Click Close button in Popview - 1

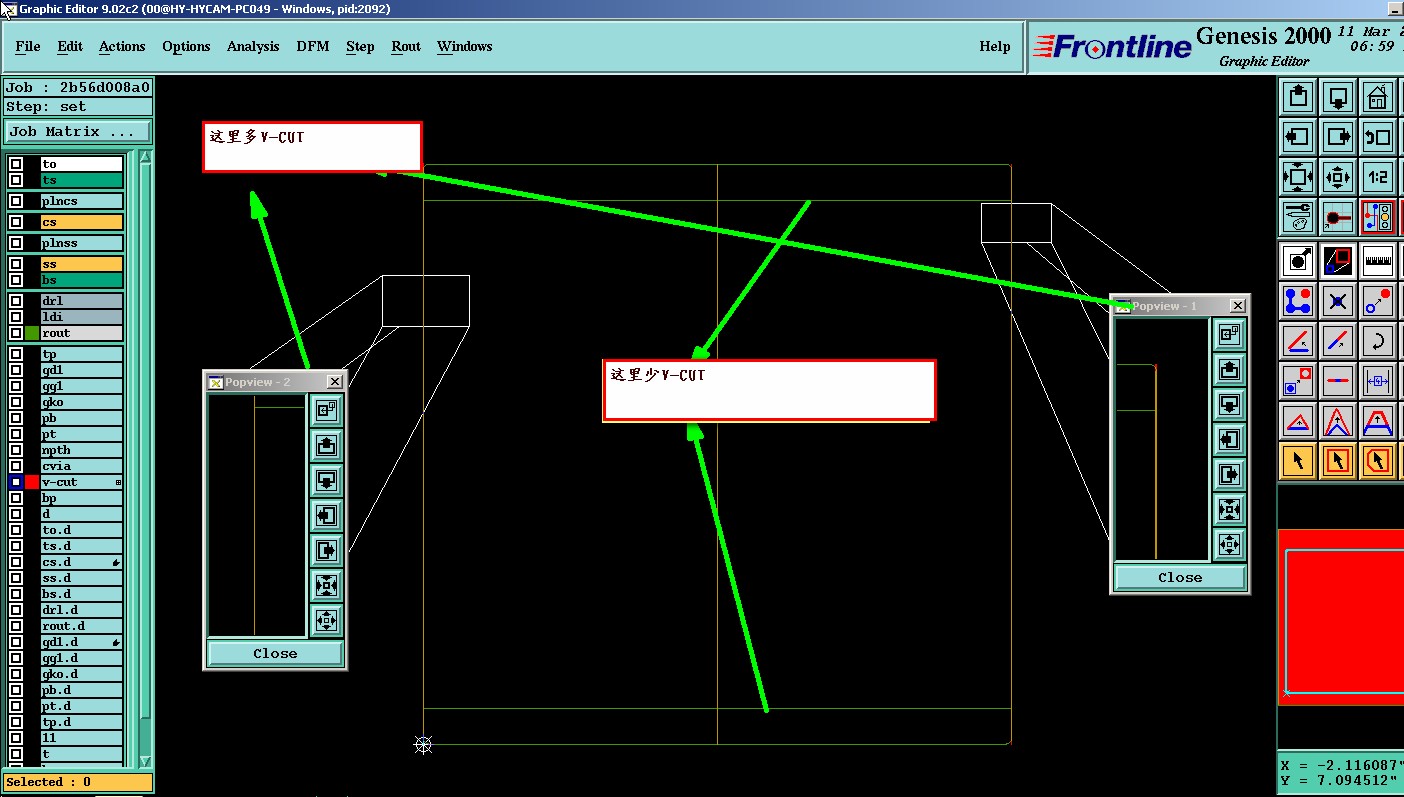coord(1180,577)
